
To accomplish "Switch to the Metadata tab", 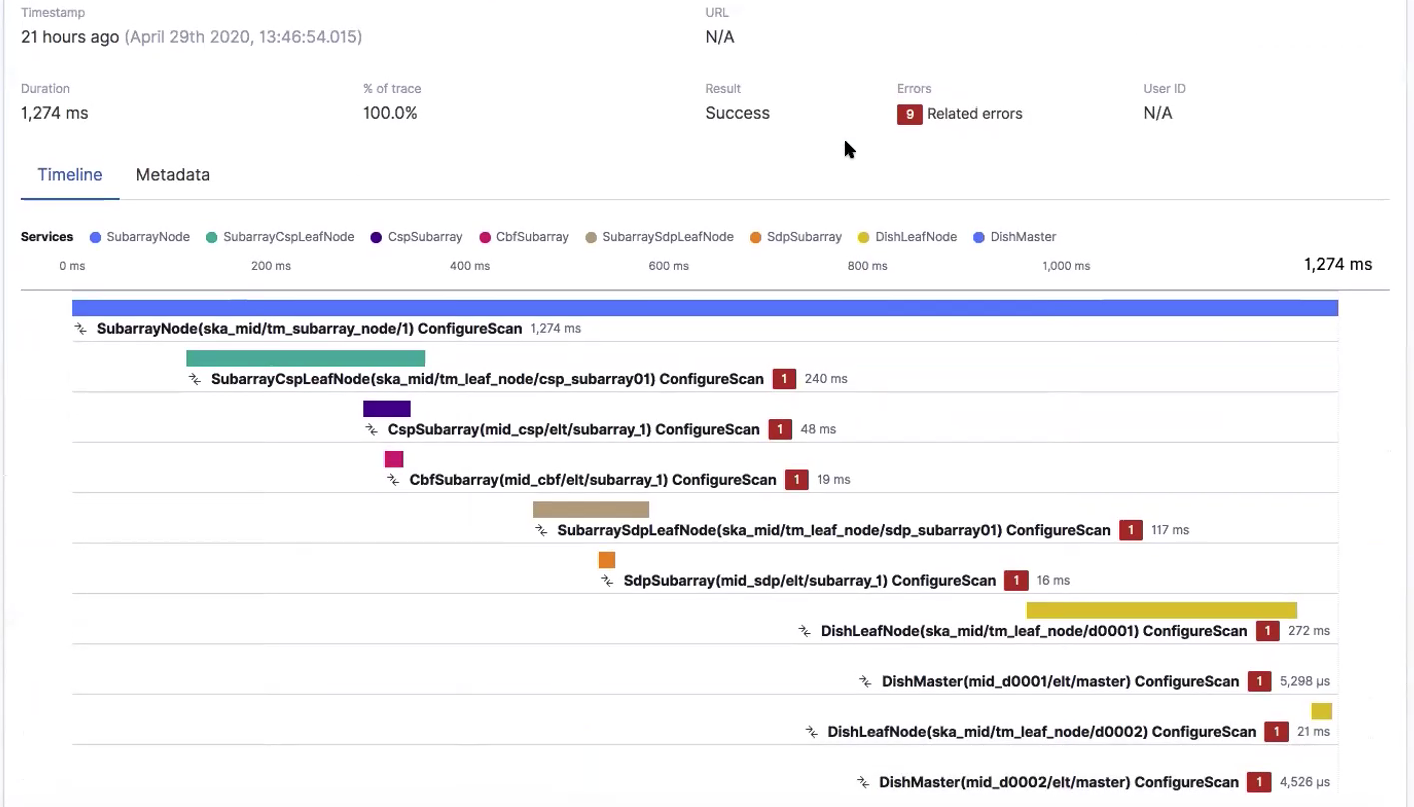I will click(172, 175).
